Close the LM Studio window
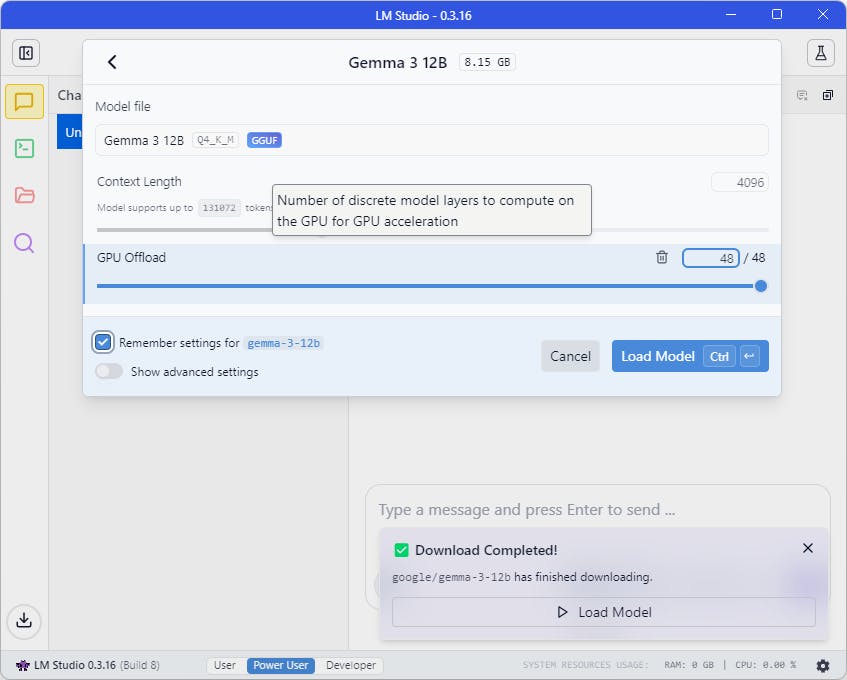Screen dimensions: 847x680 pyautogui.click(x=823, y=15)
